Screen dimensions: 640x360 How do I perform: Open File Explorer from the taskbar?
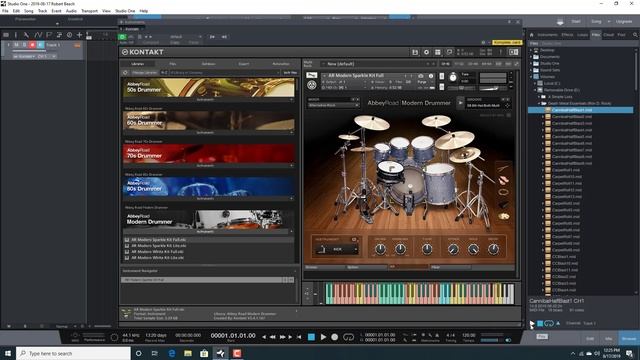pos(188,353)
